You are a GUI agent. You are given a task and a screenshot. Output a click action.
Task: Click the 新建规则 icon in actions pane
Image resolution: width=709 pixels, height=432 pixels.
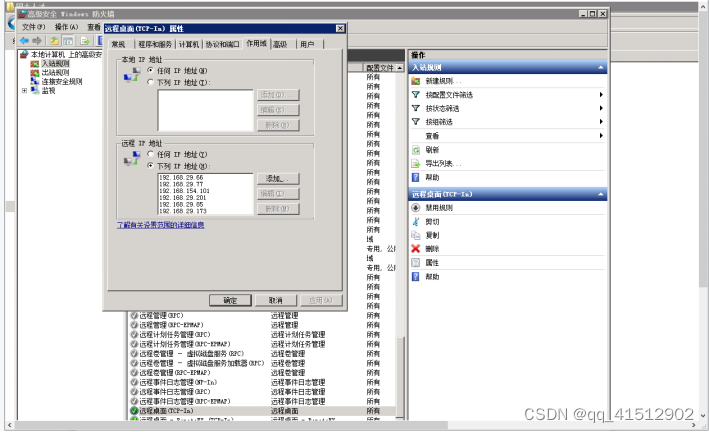pos(416,81)
